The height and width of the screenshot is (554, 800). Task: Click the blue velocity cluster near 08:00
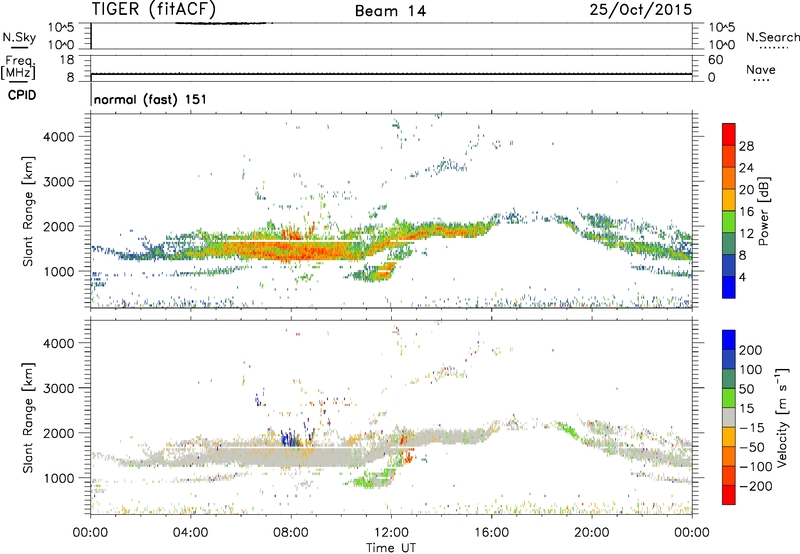[289, 438]
